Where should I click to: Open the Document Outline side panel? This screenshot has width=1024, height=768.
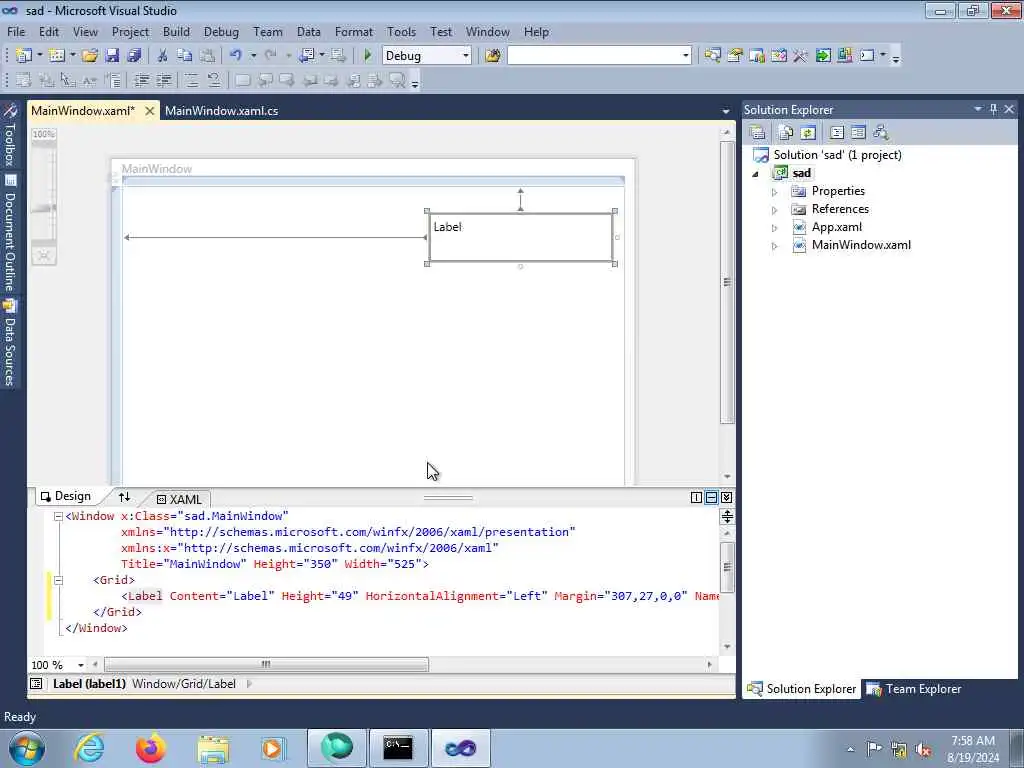click(x=10, y=233)
